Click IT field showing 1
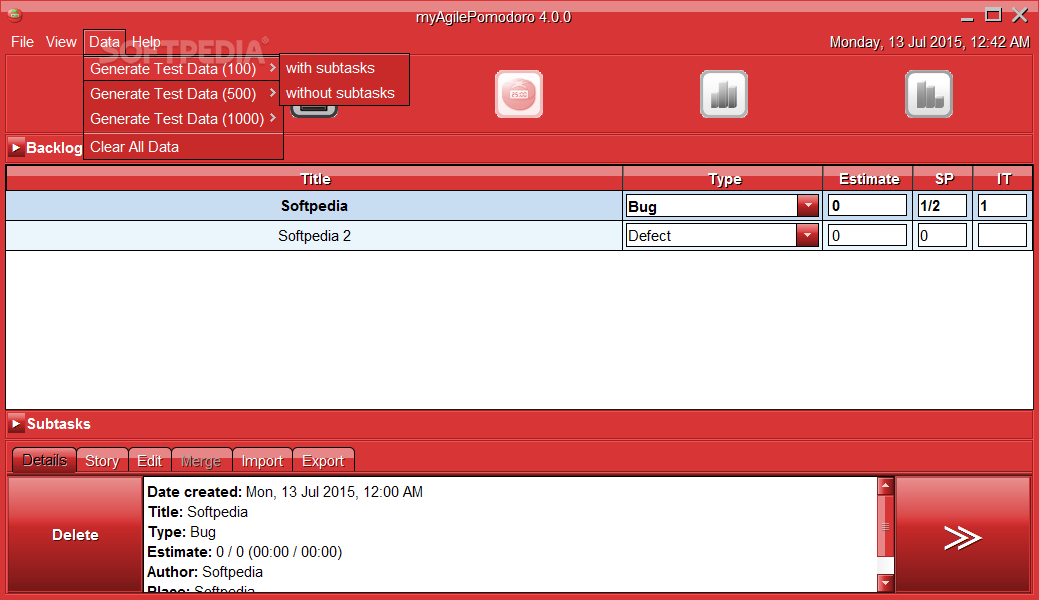1039x600 pixels. tap(1002, 206)
